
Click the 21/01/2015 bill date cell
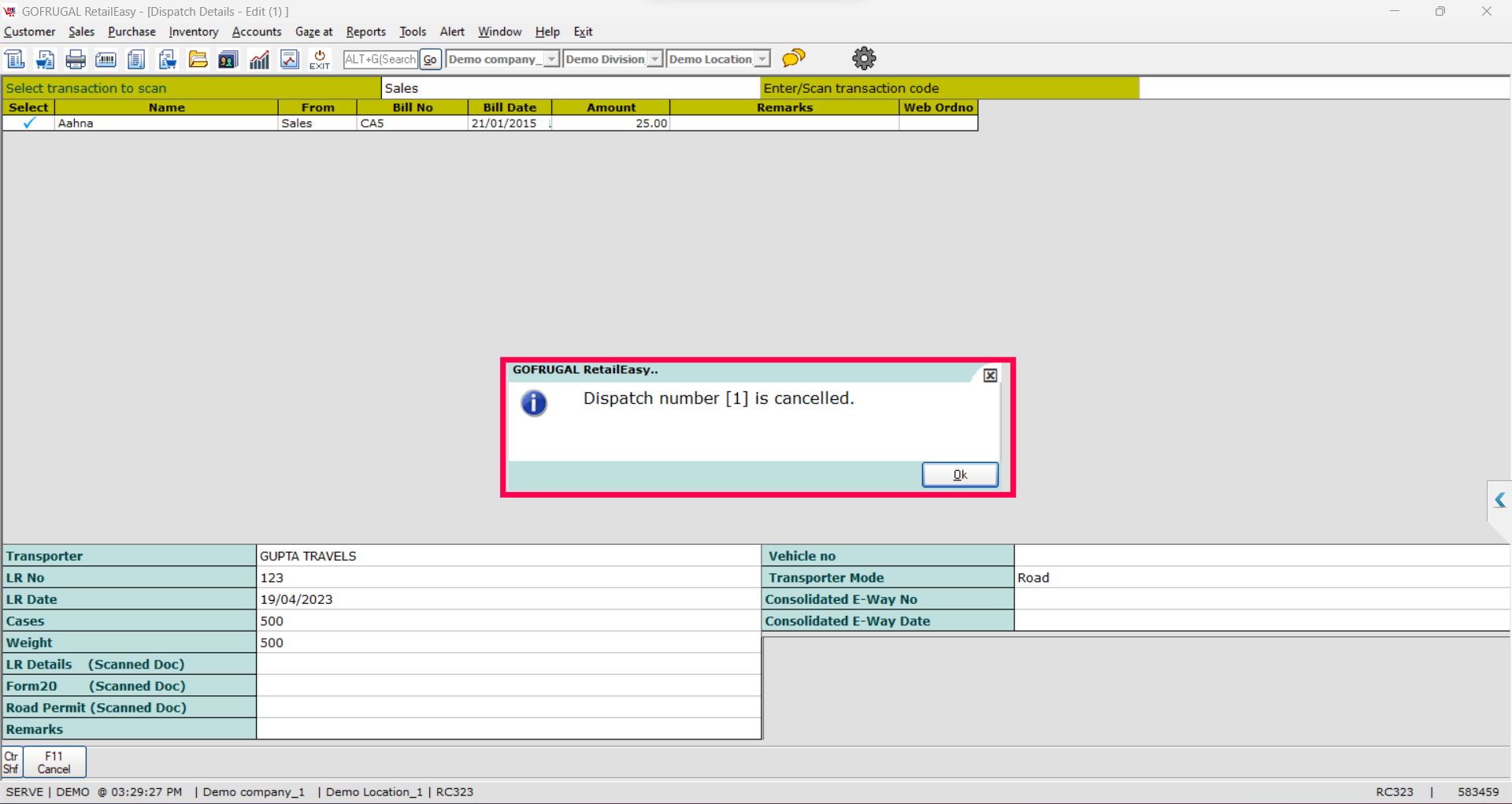510,123
